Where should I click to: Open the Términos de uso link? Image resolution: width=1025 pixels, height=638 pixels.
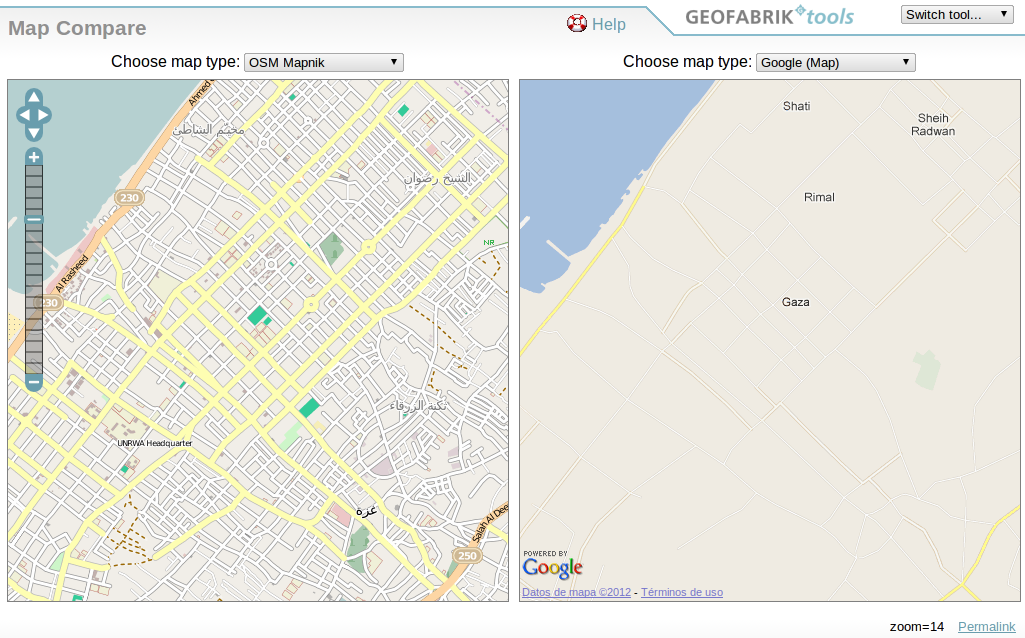pos(681,592)
